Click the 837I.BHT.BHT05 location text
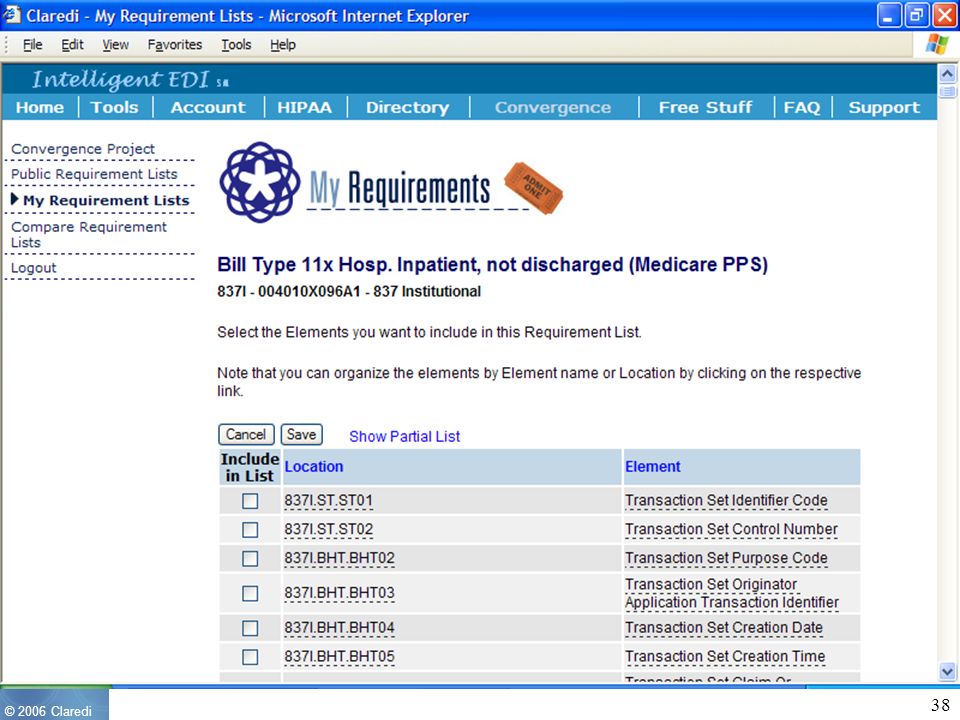Image resolution: width=960 pixels, height=720 pixels. (x=339, y=656)
